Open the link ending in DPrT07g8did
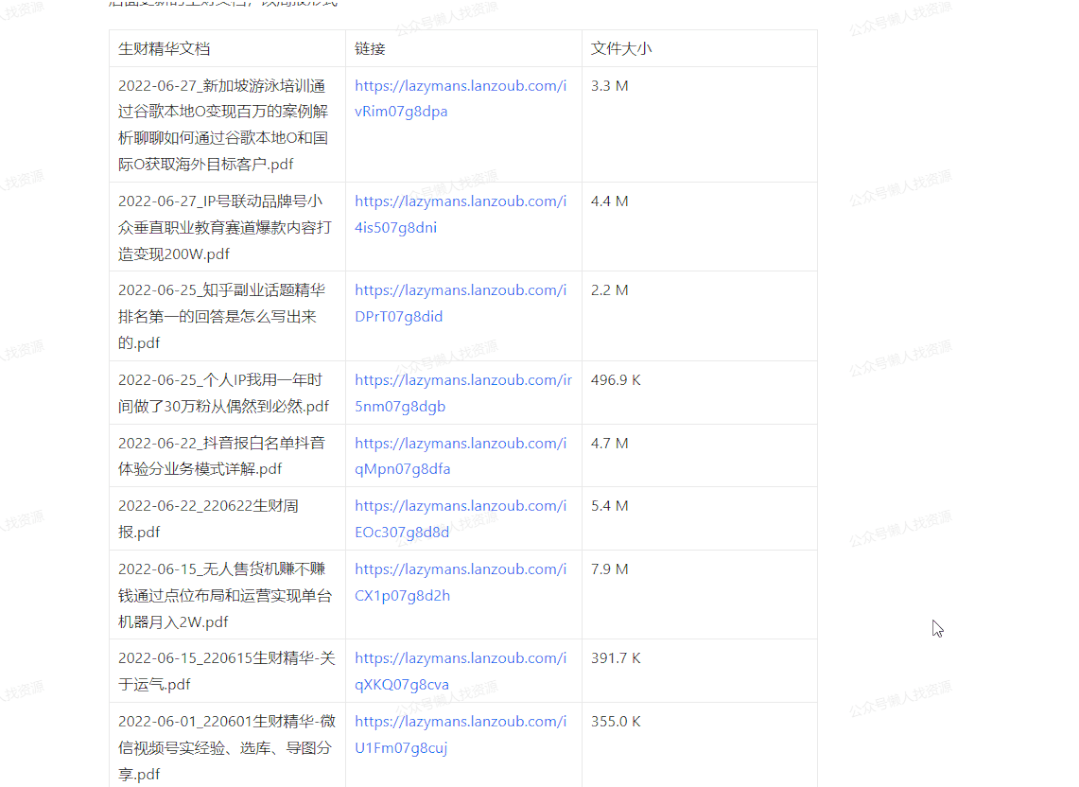The image size is (1079, 787). pyautogui.click(x=460, y=303)
